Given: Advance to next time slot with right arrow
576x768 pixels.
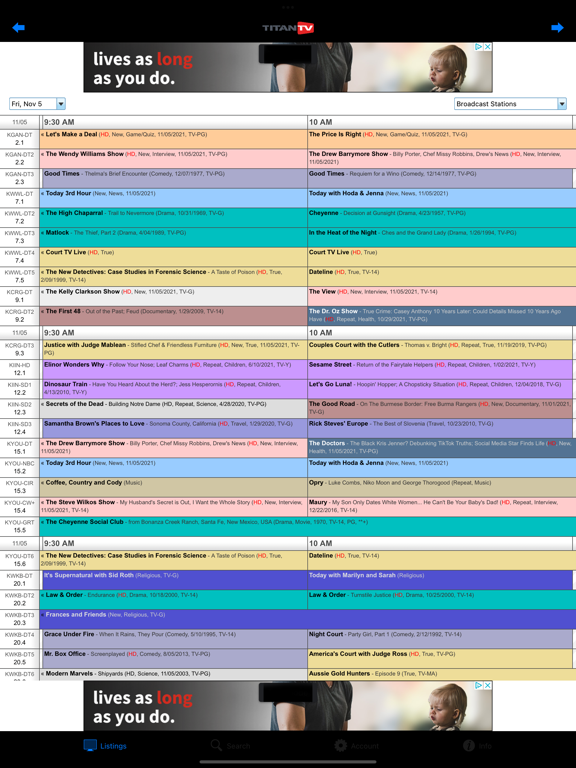Looking at the screenshot, I should tap(557, 27).
